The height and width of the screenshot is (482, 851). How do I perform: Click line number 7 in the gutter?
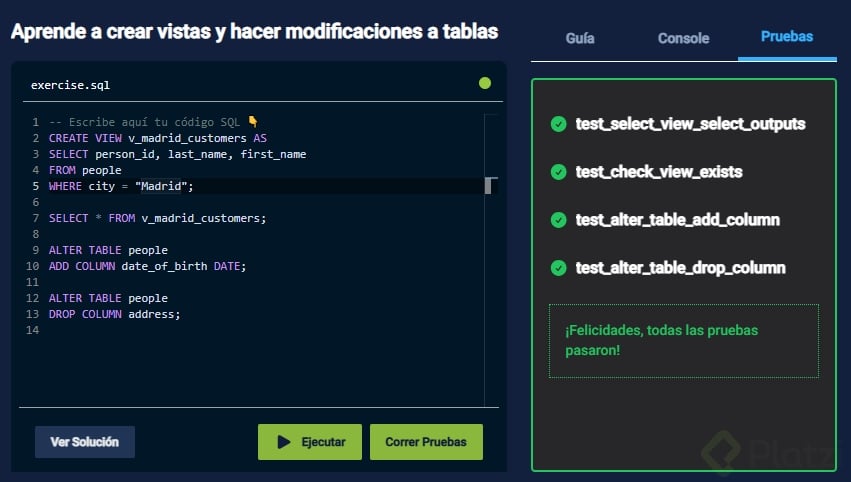pos(35,218)
